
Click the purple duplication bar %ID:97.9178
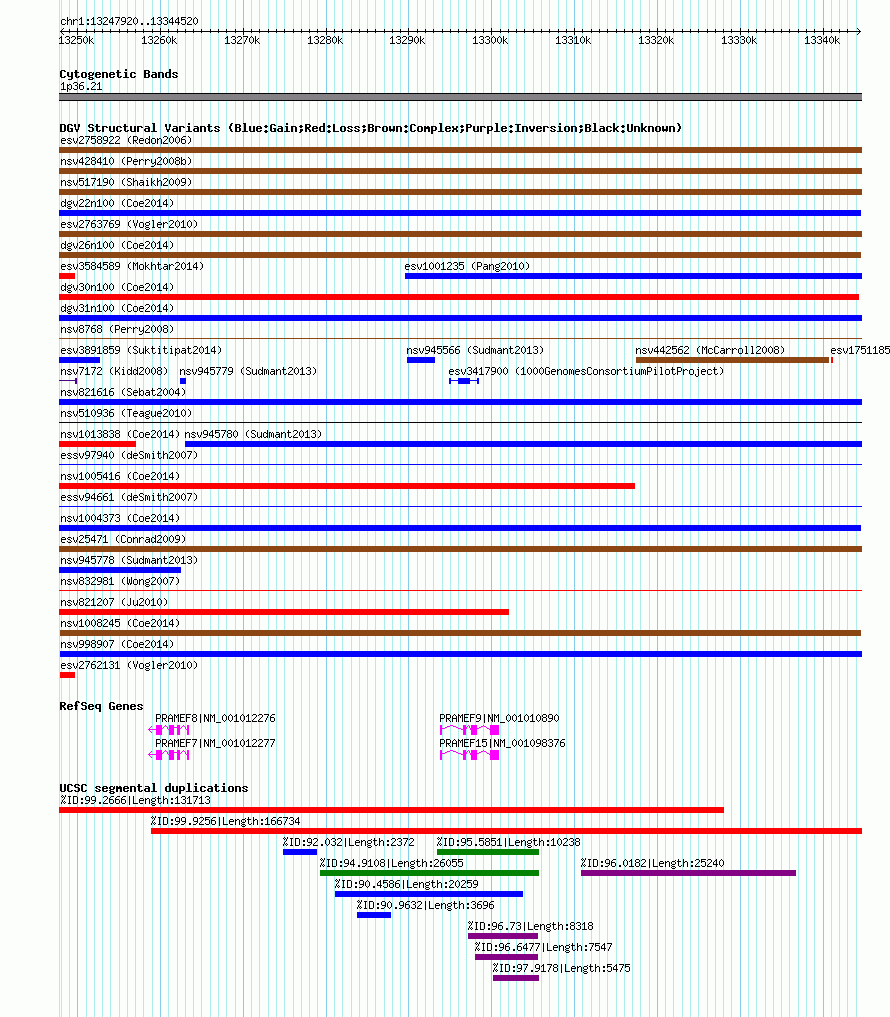[x=516, y=977]
